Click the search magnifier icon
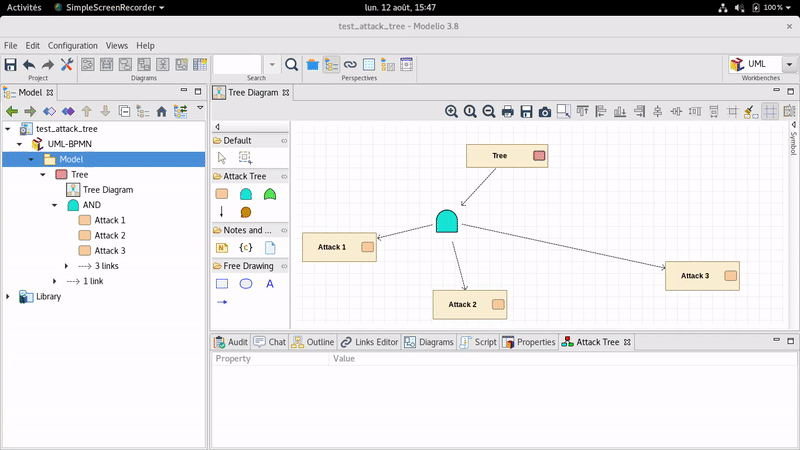 click(x=291, y=65)
